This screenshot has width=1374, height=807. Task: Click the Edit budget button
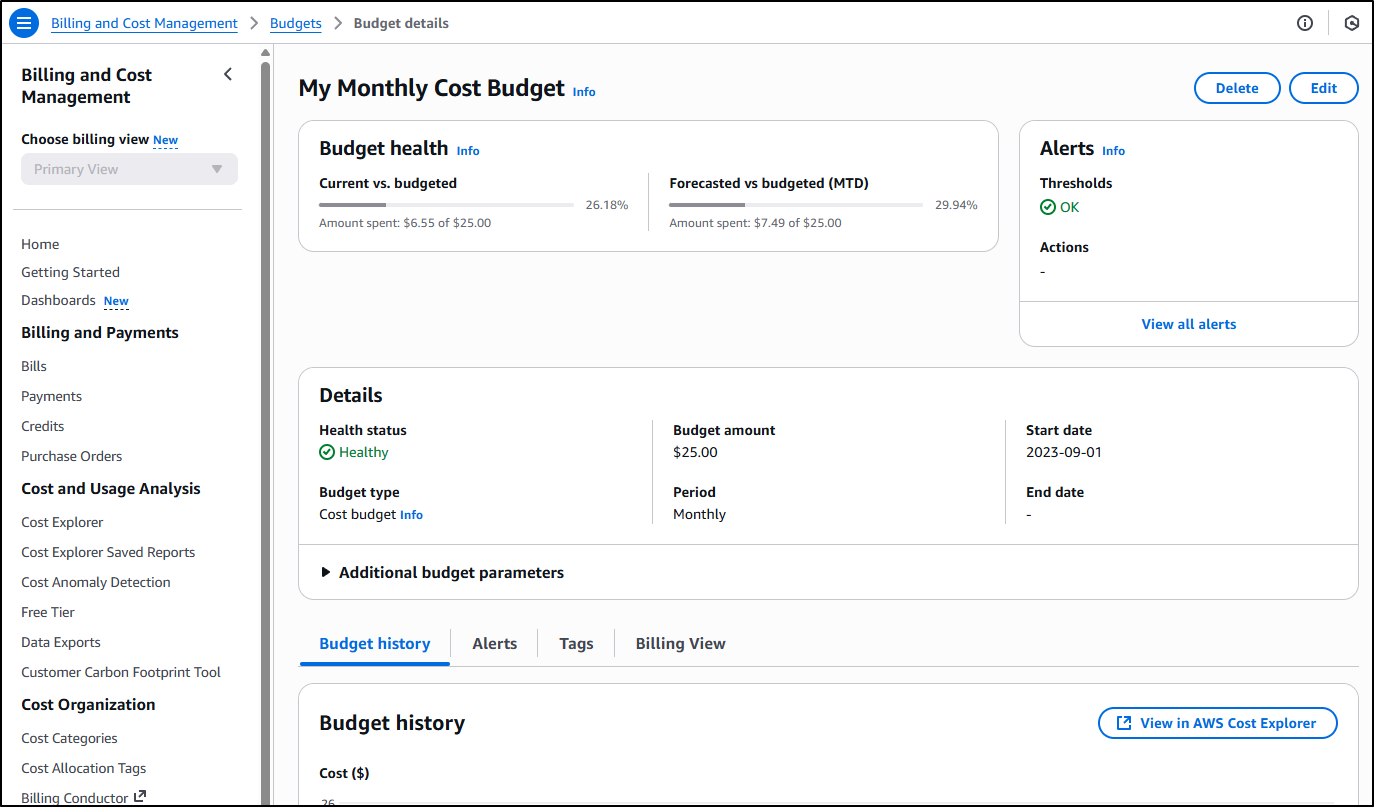1323,88
